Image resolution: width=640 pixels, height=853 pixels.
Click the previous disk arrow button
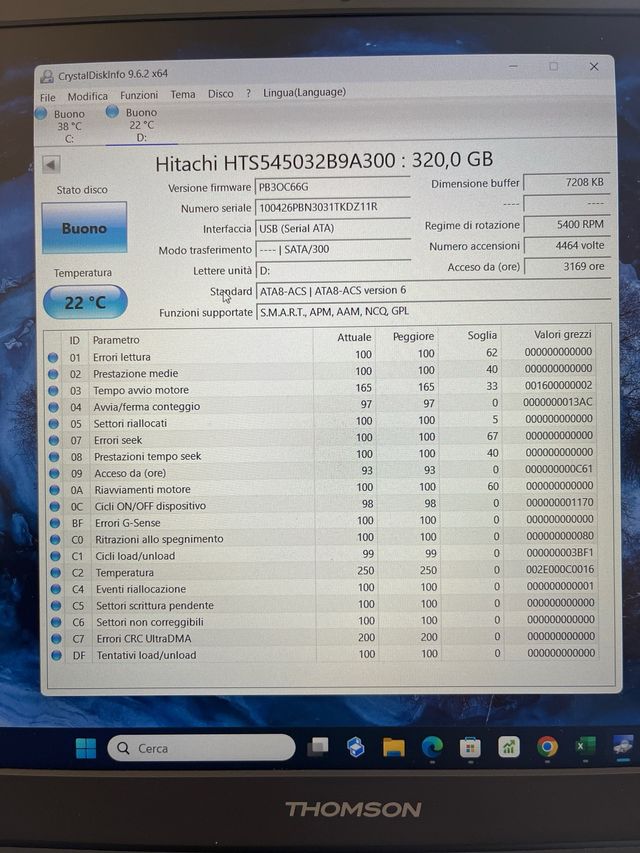(x=51, y=164)
